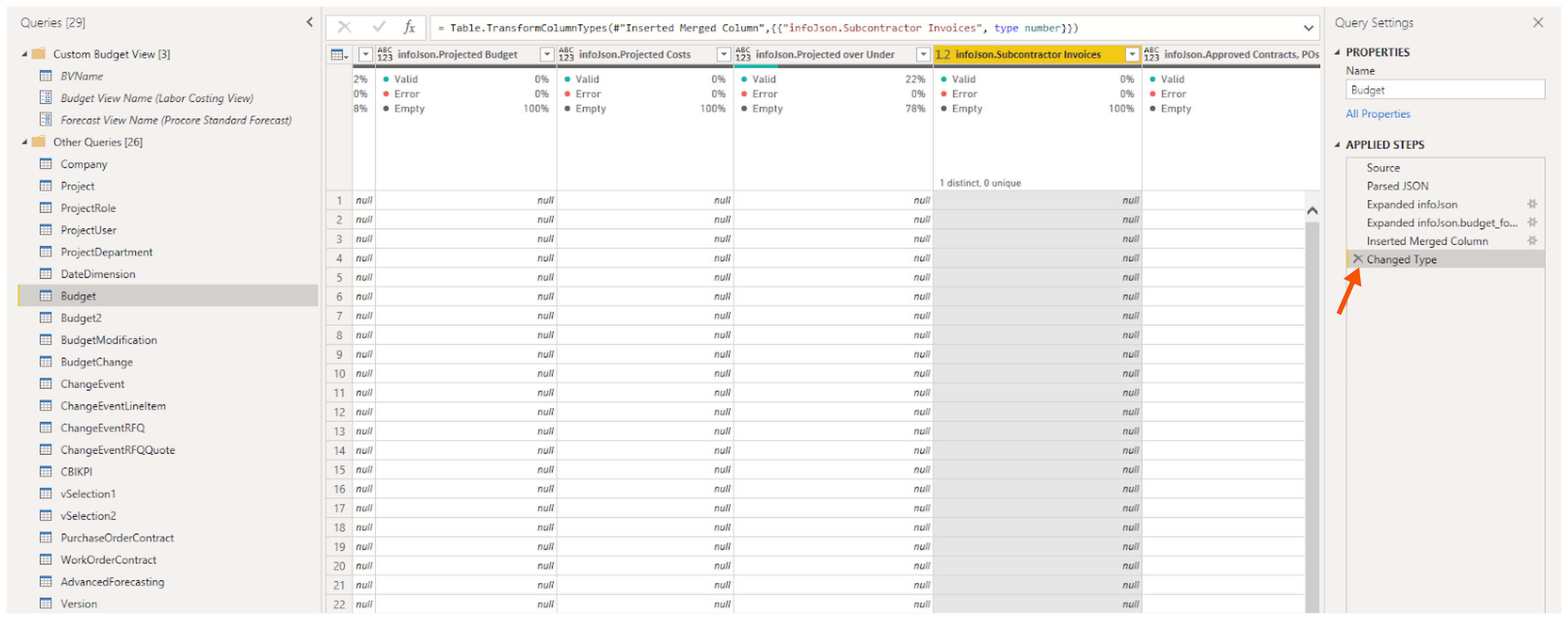Select the Source applied step
The image size is (1568, 620).
1382,168
